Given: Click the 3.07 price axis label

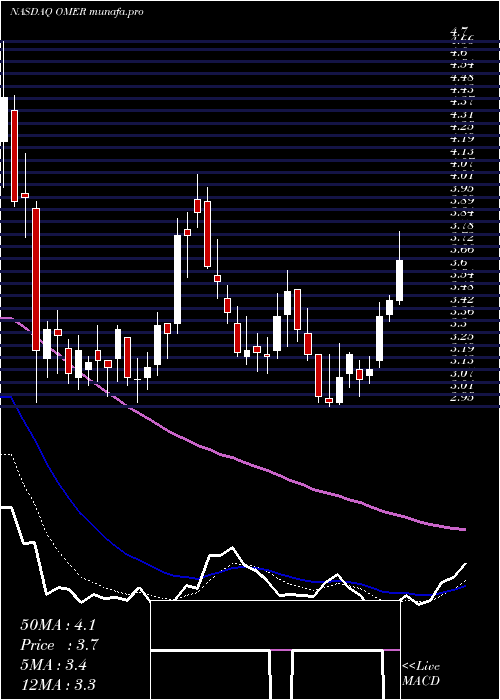Looking at the screenshot, I should tap(462, 373).
